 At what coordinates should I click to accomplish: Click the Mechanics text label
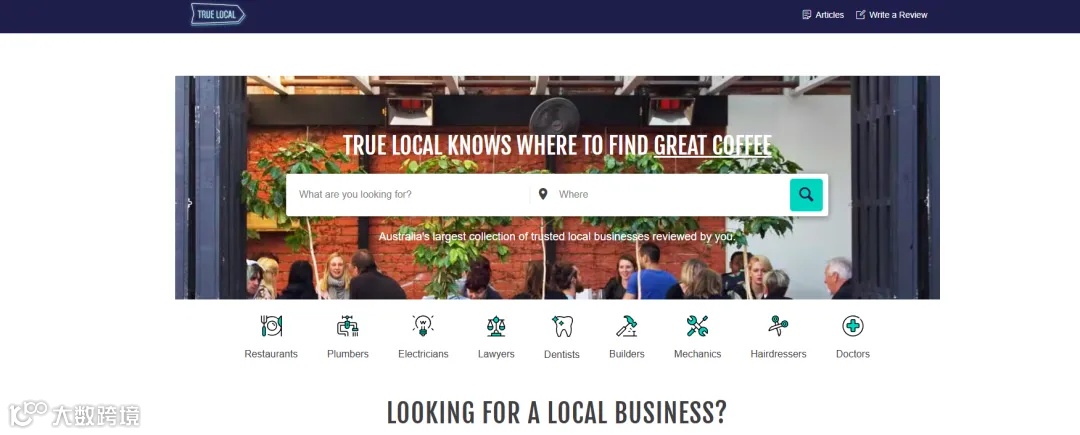(697, 354)
